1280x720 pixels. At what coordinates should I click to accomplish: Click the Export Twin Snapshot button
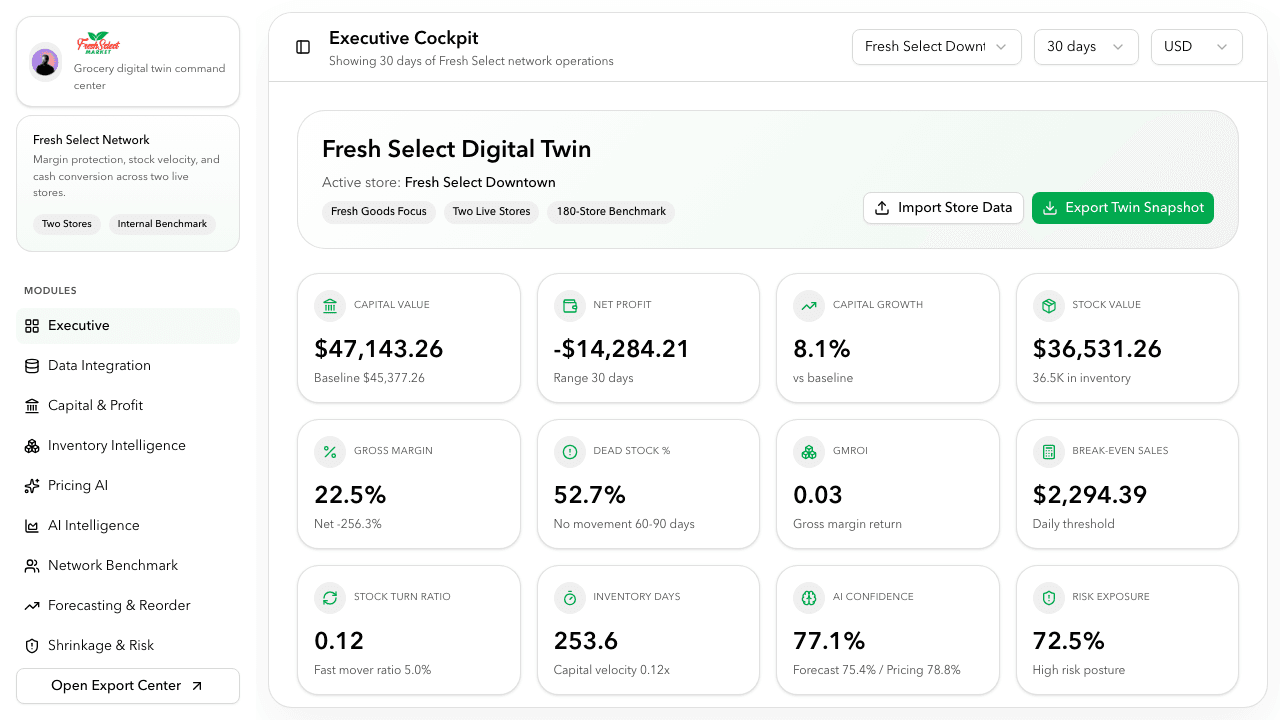tap(1122, 207)
